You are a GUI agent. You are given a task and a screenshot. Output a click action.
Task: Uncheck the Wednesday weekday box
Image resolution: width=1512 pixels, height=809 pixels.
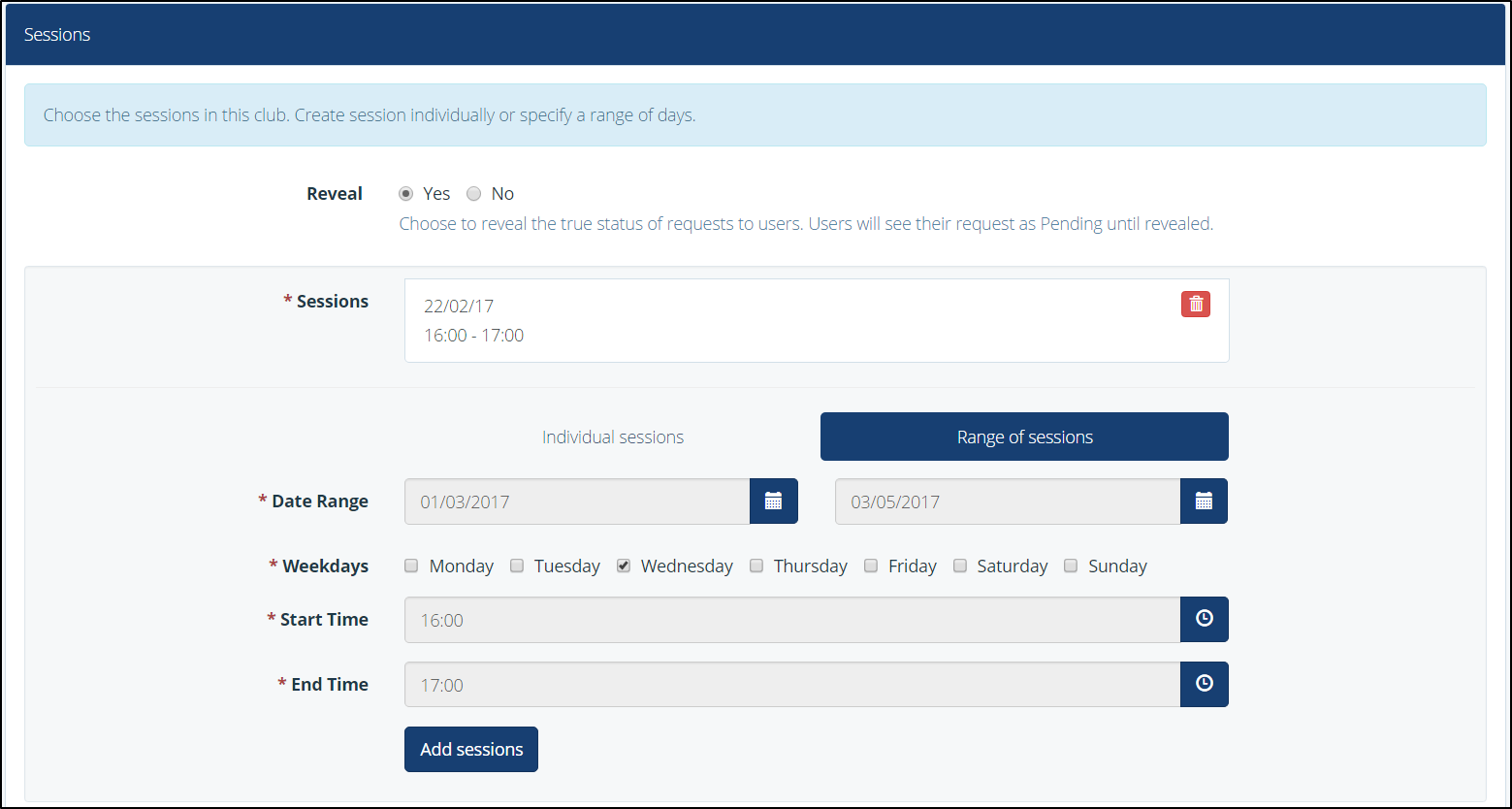(624, 566)
